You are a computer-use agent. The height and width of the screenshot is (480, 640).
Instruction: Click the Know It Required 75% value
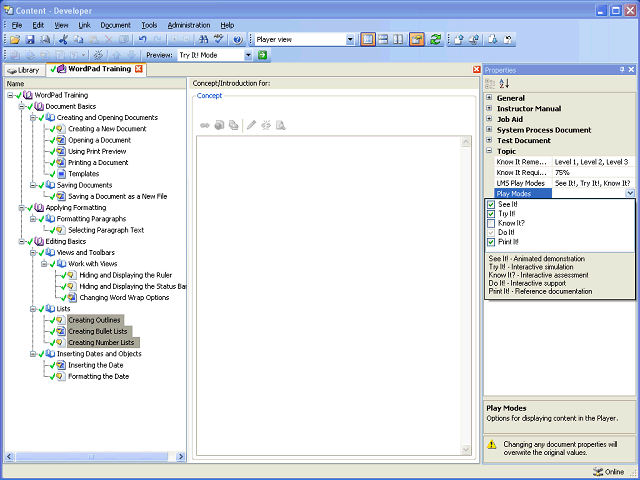click(593, 173)
